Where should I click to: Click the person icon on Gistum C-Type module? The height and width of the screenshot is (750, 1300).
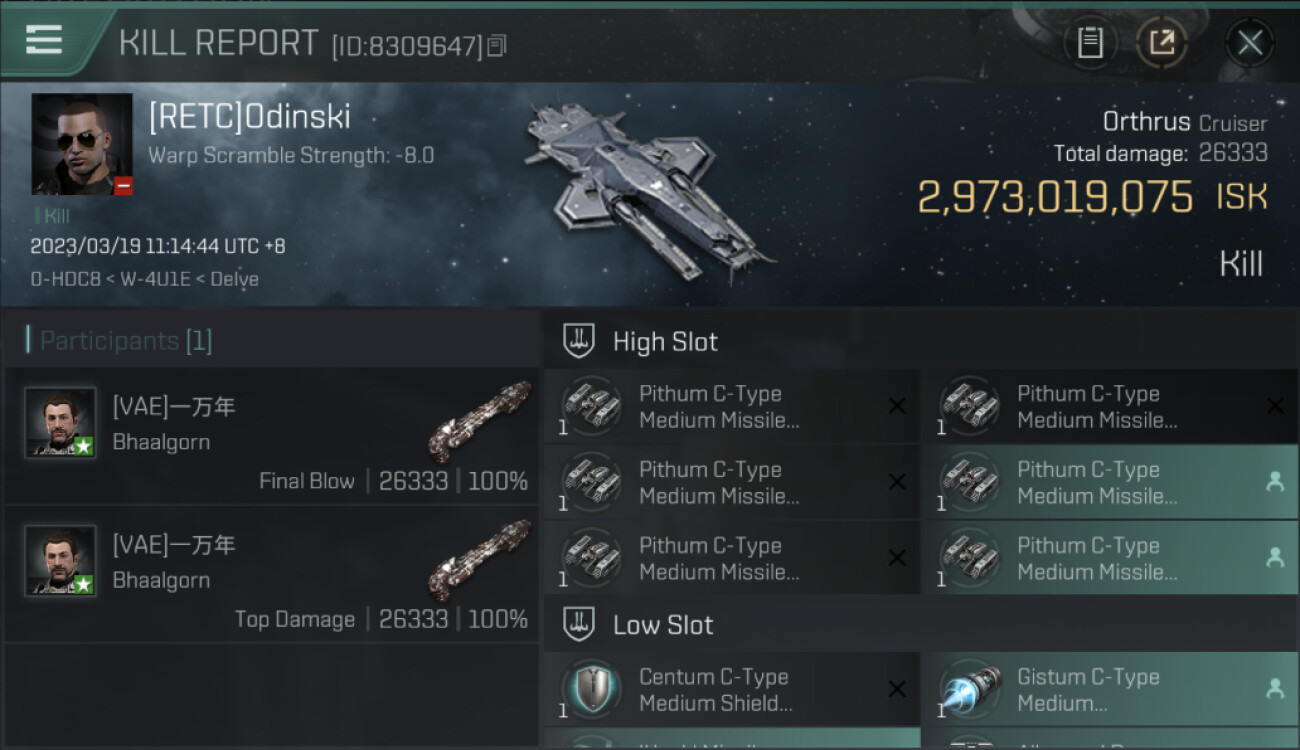tap(1274, 688)
